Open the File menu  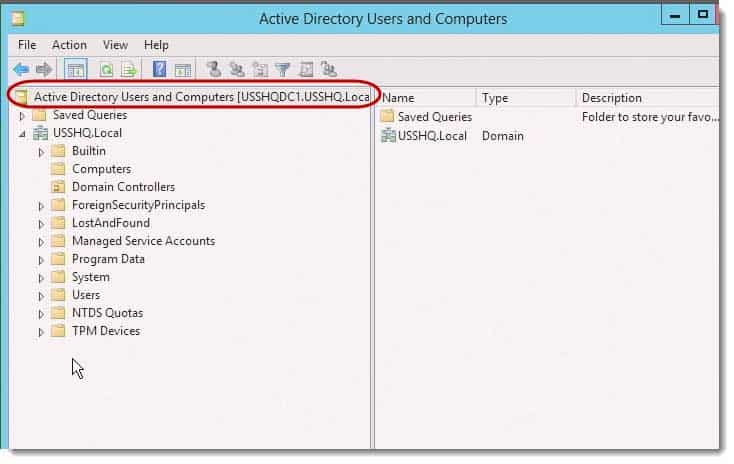(27, 45)
